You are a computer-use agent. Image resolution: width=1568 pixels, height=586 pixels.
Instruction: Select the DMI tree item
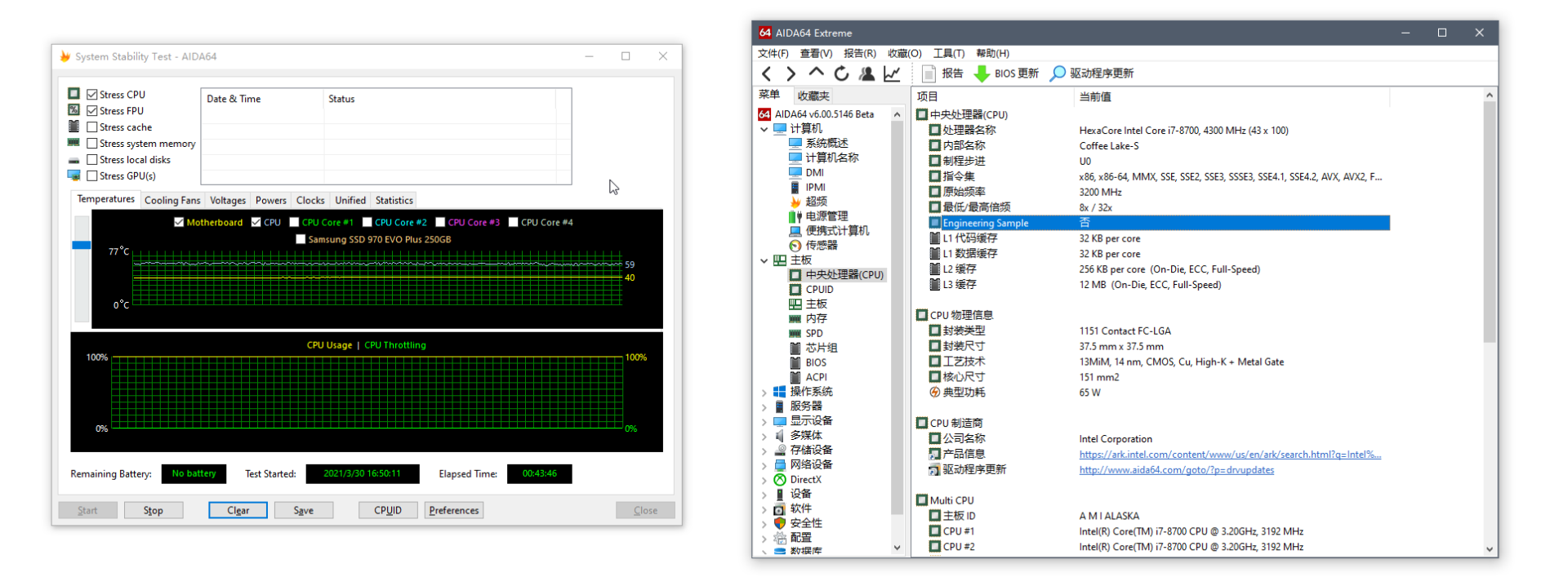coord(806,172)
